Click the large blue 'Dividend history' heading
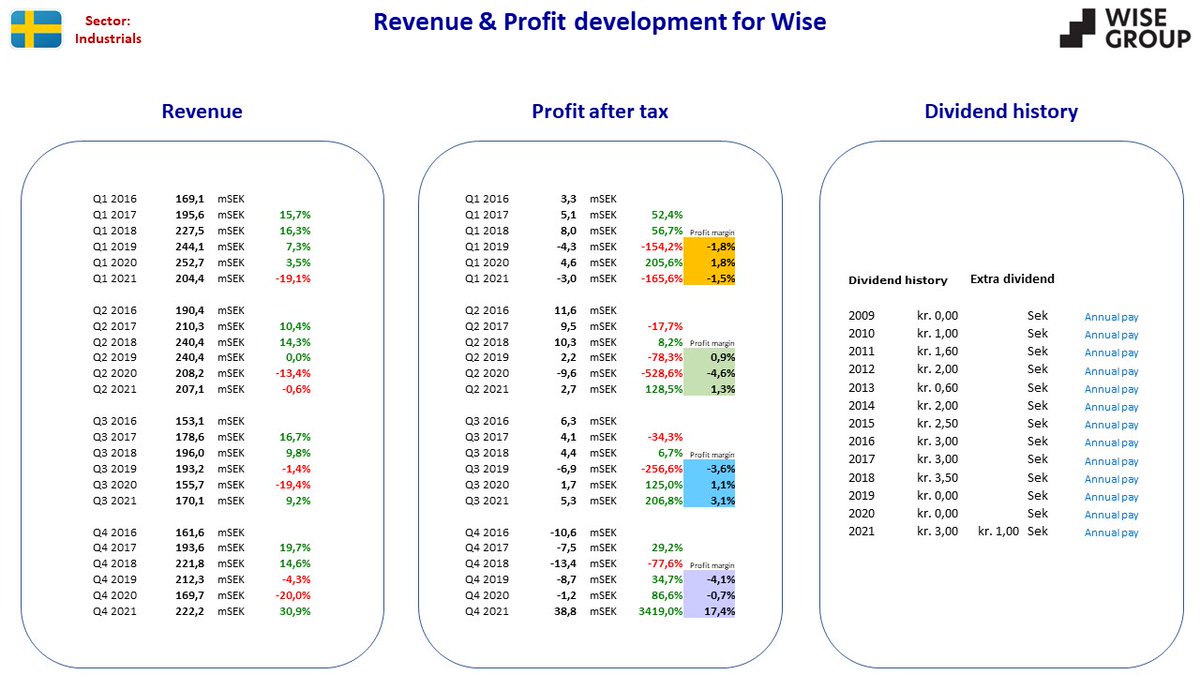This screenshot has height=675, width=1200. (1001, 112)
